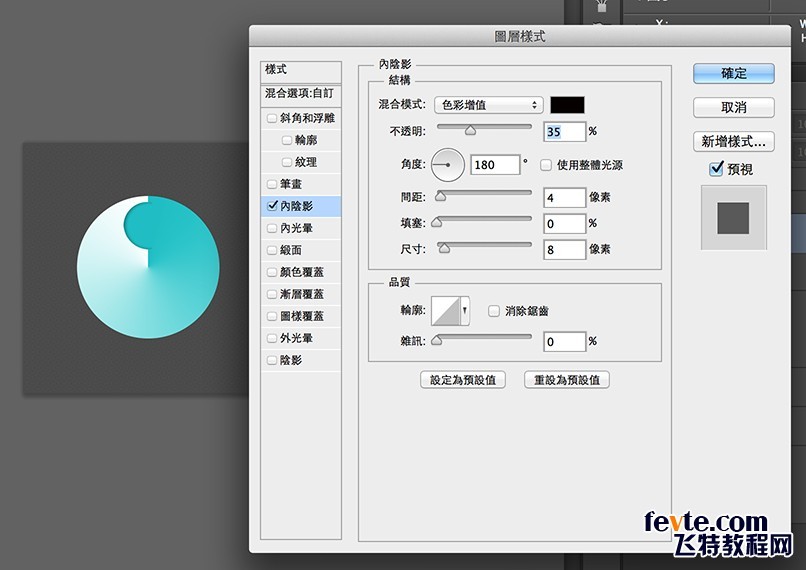Viewport: 806px width, 570px height.
Task: Click the 新增樣式... button
Action: (x=734, y=141)
